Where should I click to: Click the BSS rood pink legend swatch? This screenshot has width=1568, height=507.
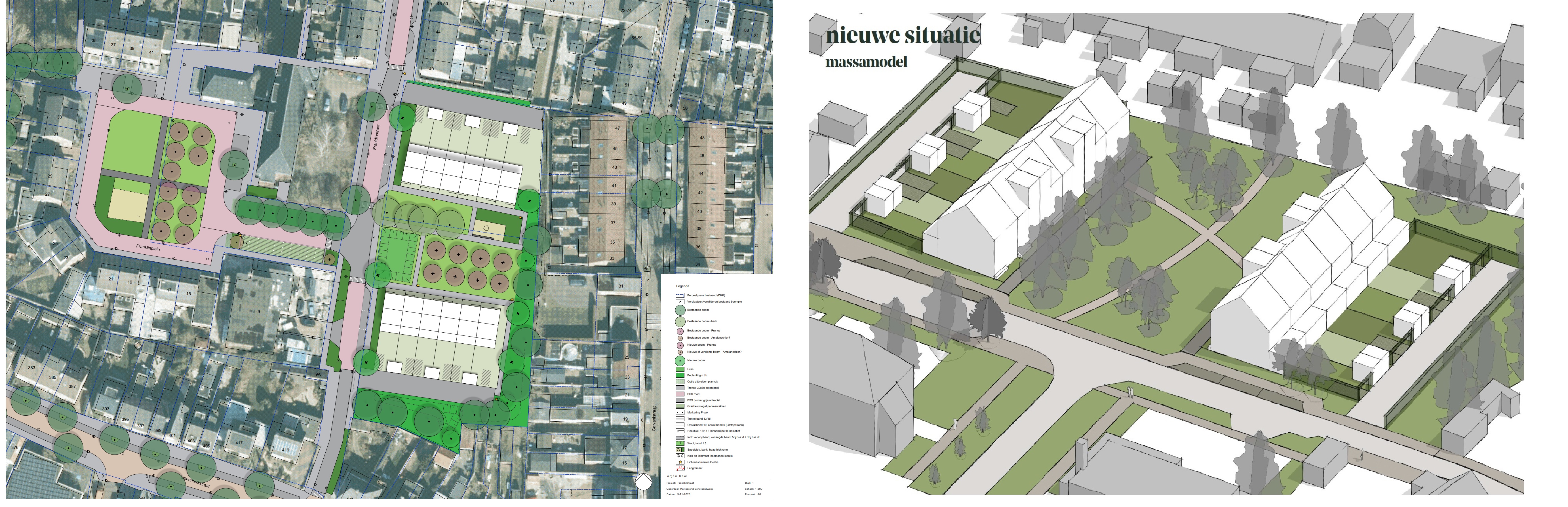[680, 394]
